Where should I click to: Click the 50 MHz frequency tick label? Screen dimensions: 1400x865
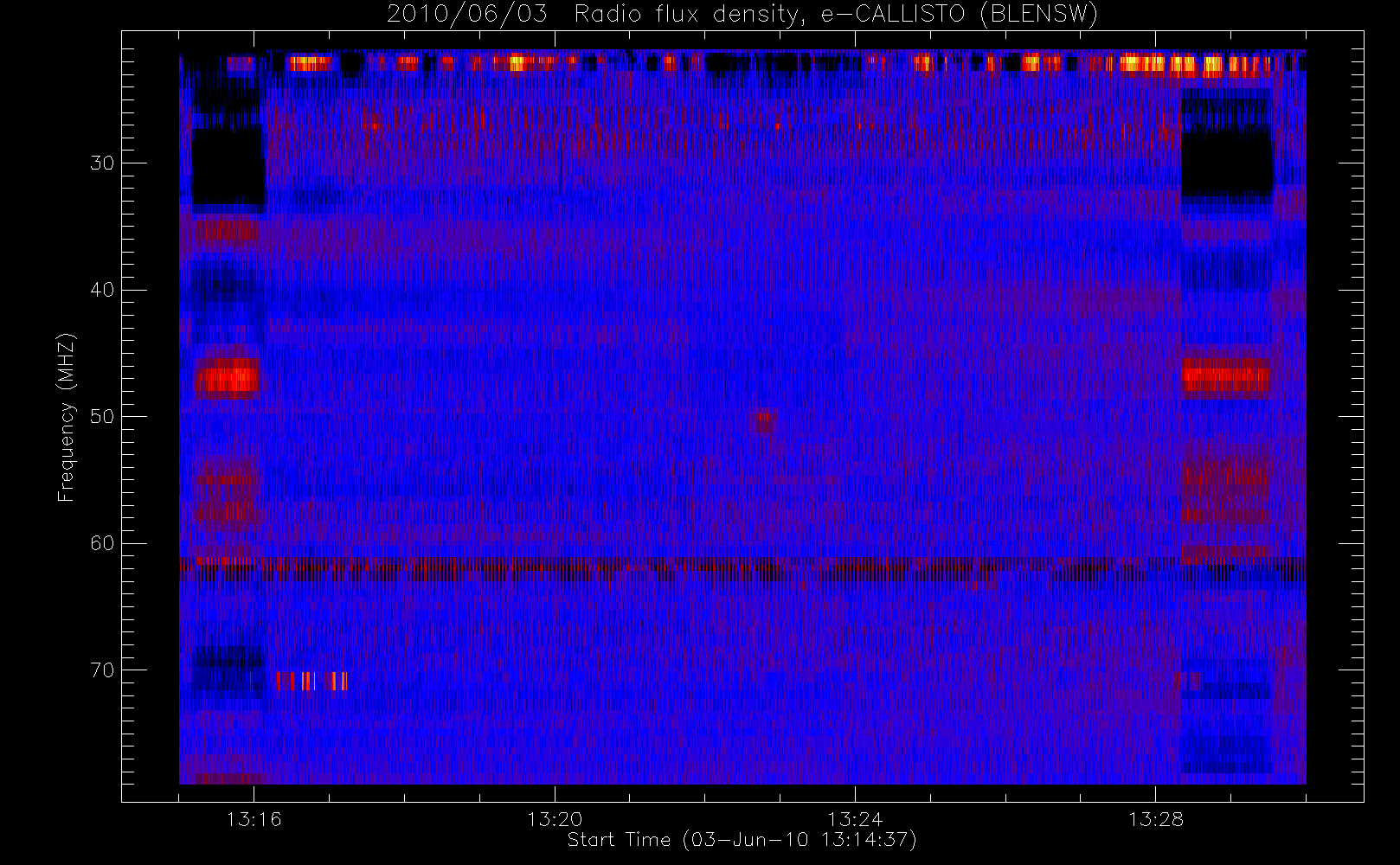pos(102,416)
